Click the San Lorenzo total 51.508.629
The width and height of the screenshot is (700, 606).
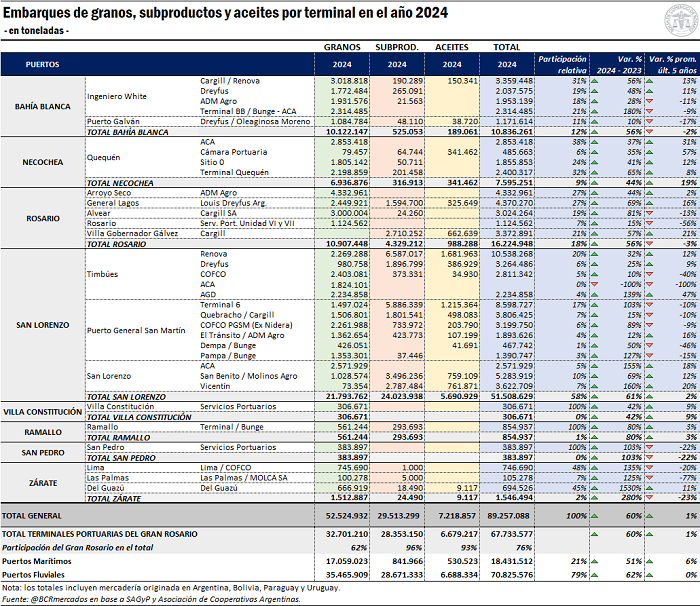point(512,397)
